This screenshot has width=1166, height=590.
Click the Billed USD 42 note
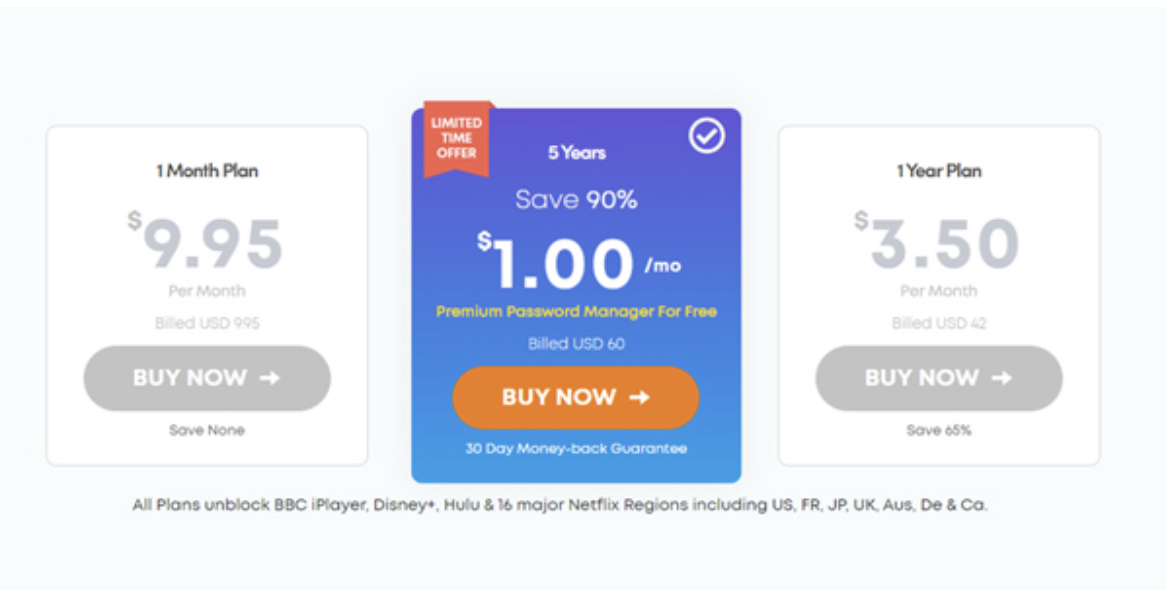click(x=938, y=324)
